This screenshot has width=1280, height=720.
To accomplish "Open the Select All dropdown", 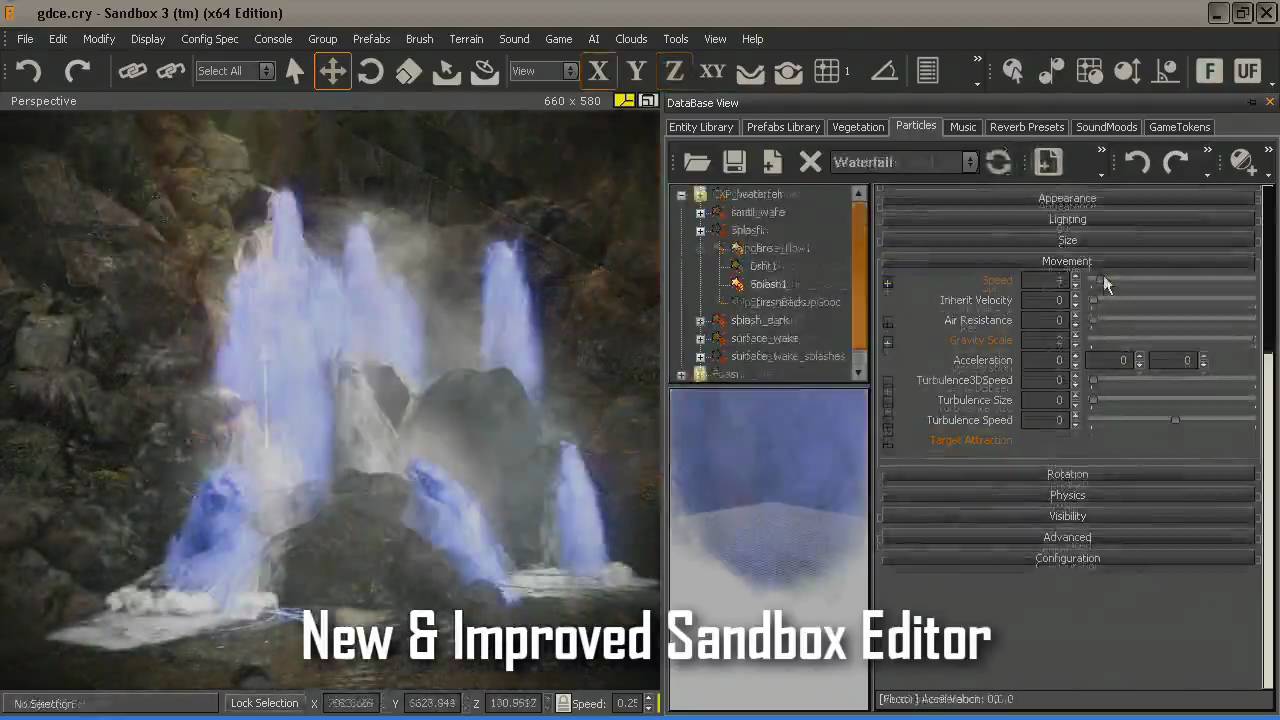I will pos(234,71).
